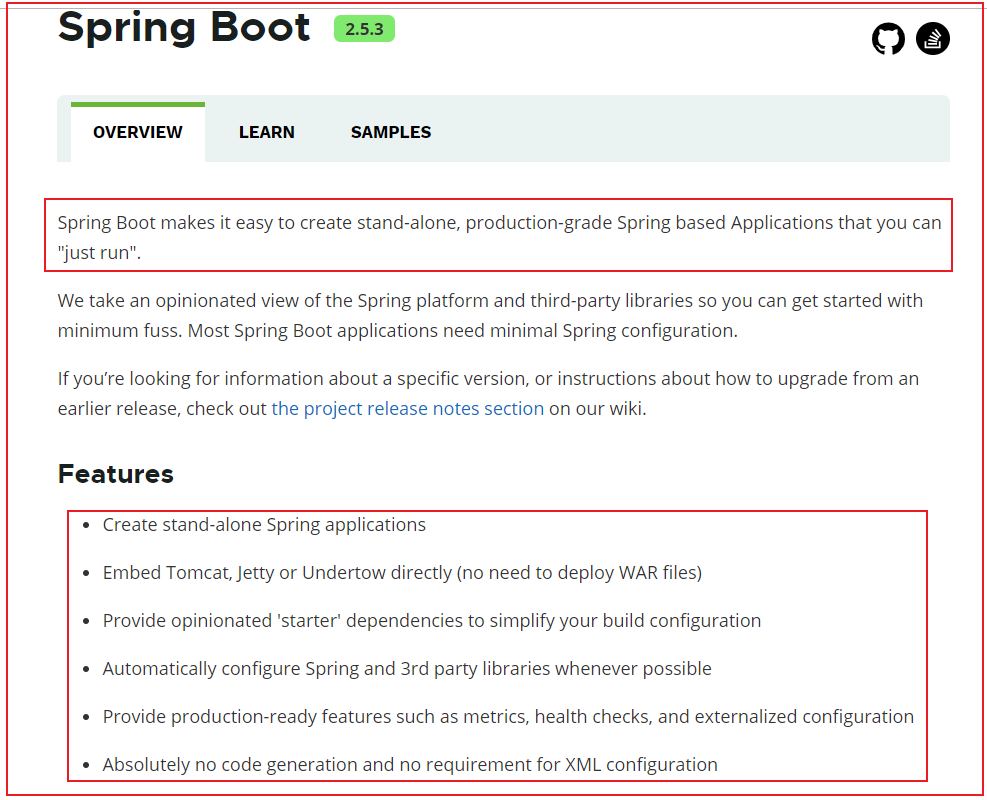Open the project release notes section link
The image size is (987, 800).
tap(407, 408)
